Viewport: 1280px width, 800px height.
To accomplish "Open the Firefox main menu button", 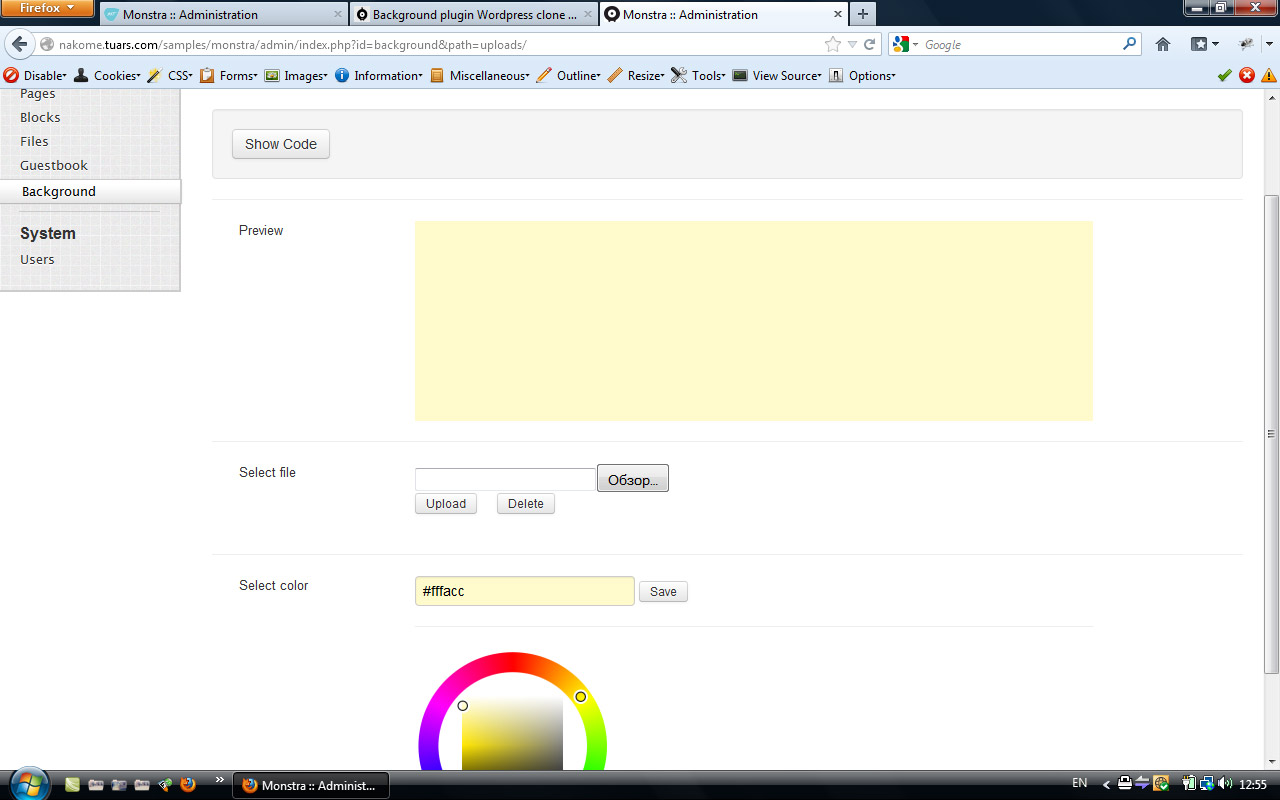I will (x=47, y=8).
